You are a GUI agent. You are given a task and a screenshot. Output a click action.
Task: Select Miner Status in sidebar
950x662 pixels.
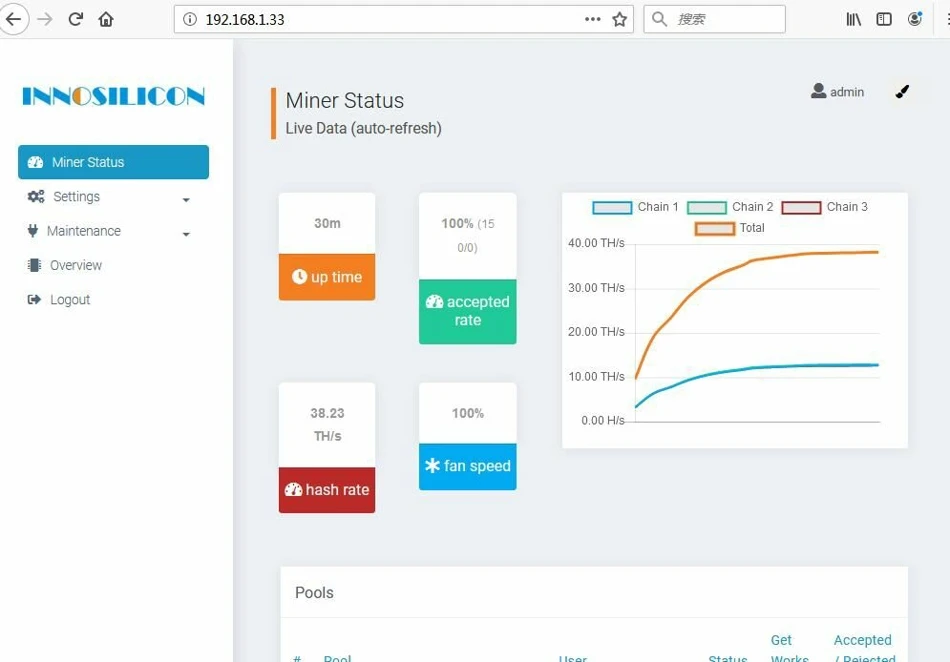[x=113, y=162]
